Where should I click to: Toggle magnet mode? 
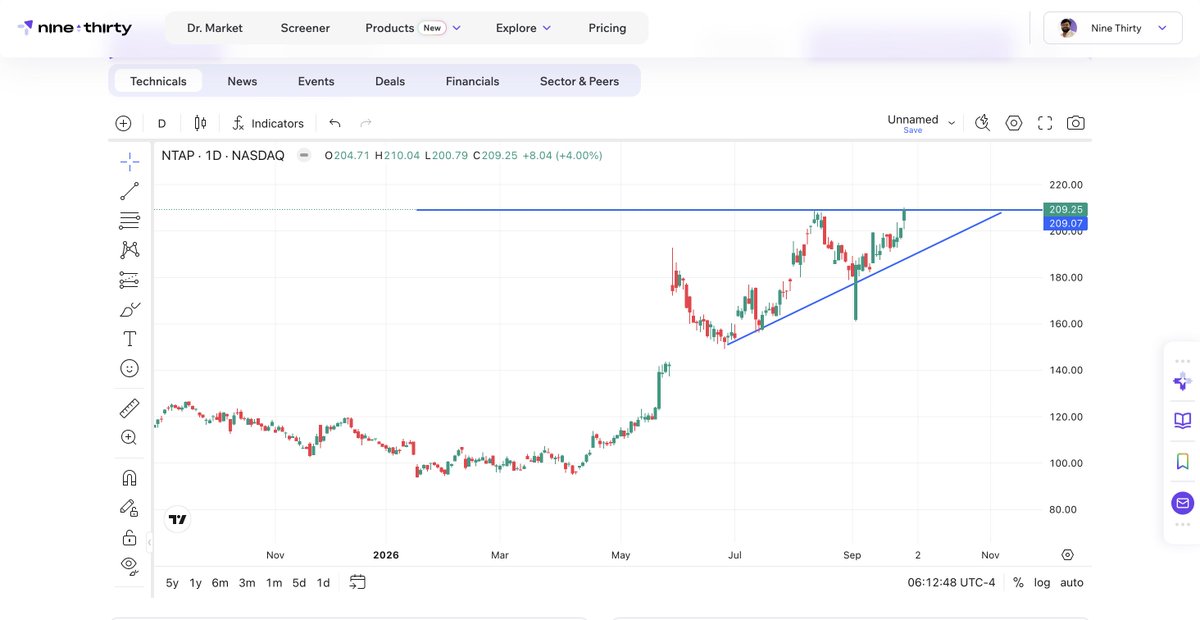click(129, 478)
